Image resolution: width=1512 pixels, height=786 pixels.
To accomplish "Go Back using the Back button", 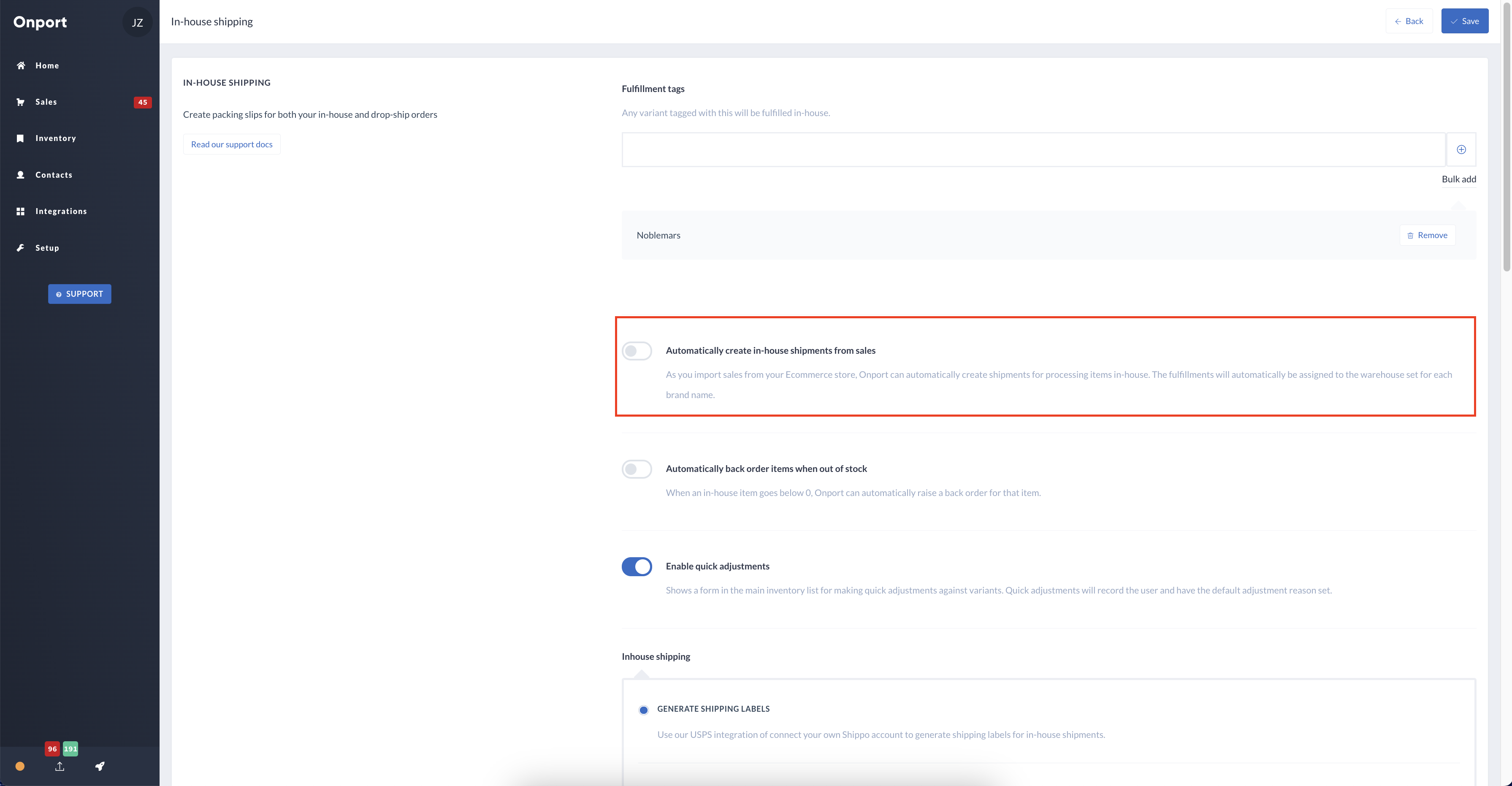I will pos(1409,21).
